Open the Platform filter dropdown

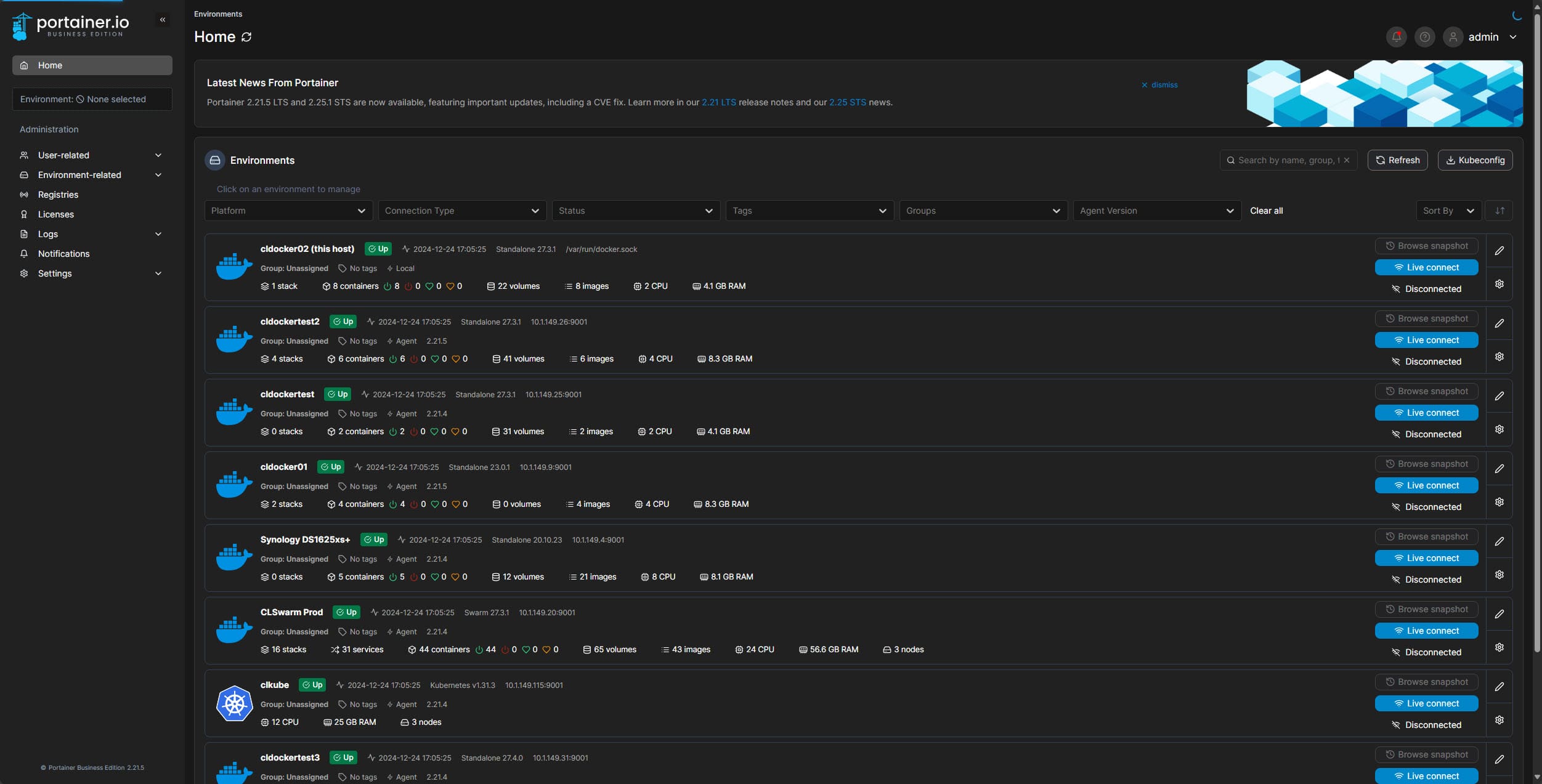click(x=288, y=211)
